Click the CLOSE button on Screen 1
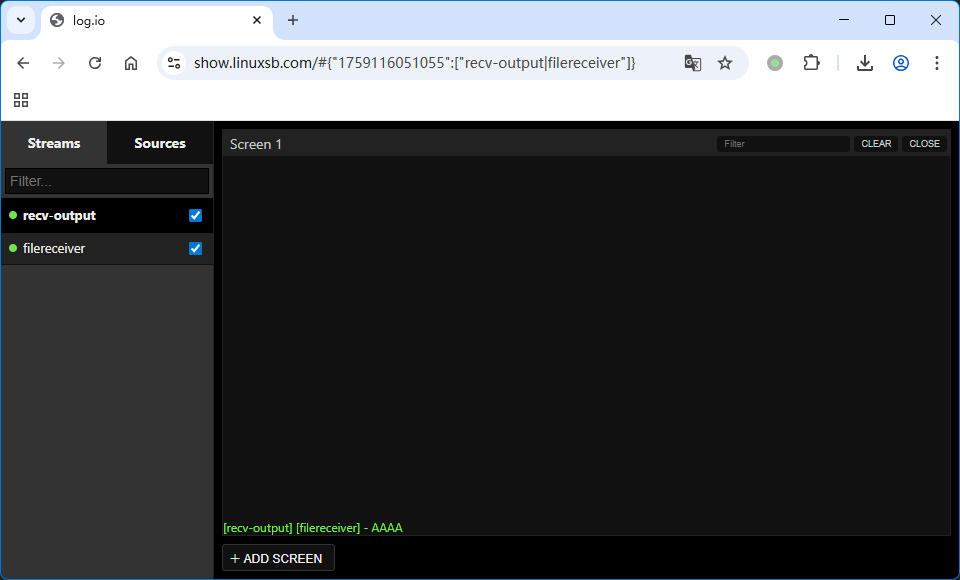Image resolution: width=960 pixels, height=580 pixels. pos(924,144)
